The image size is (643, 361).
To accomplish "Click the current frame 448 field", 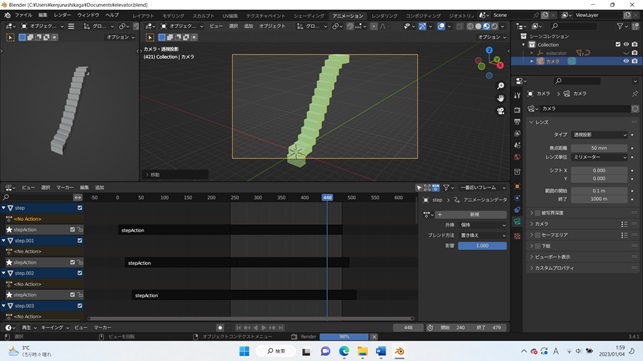I will click(408, 327).
